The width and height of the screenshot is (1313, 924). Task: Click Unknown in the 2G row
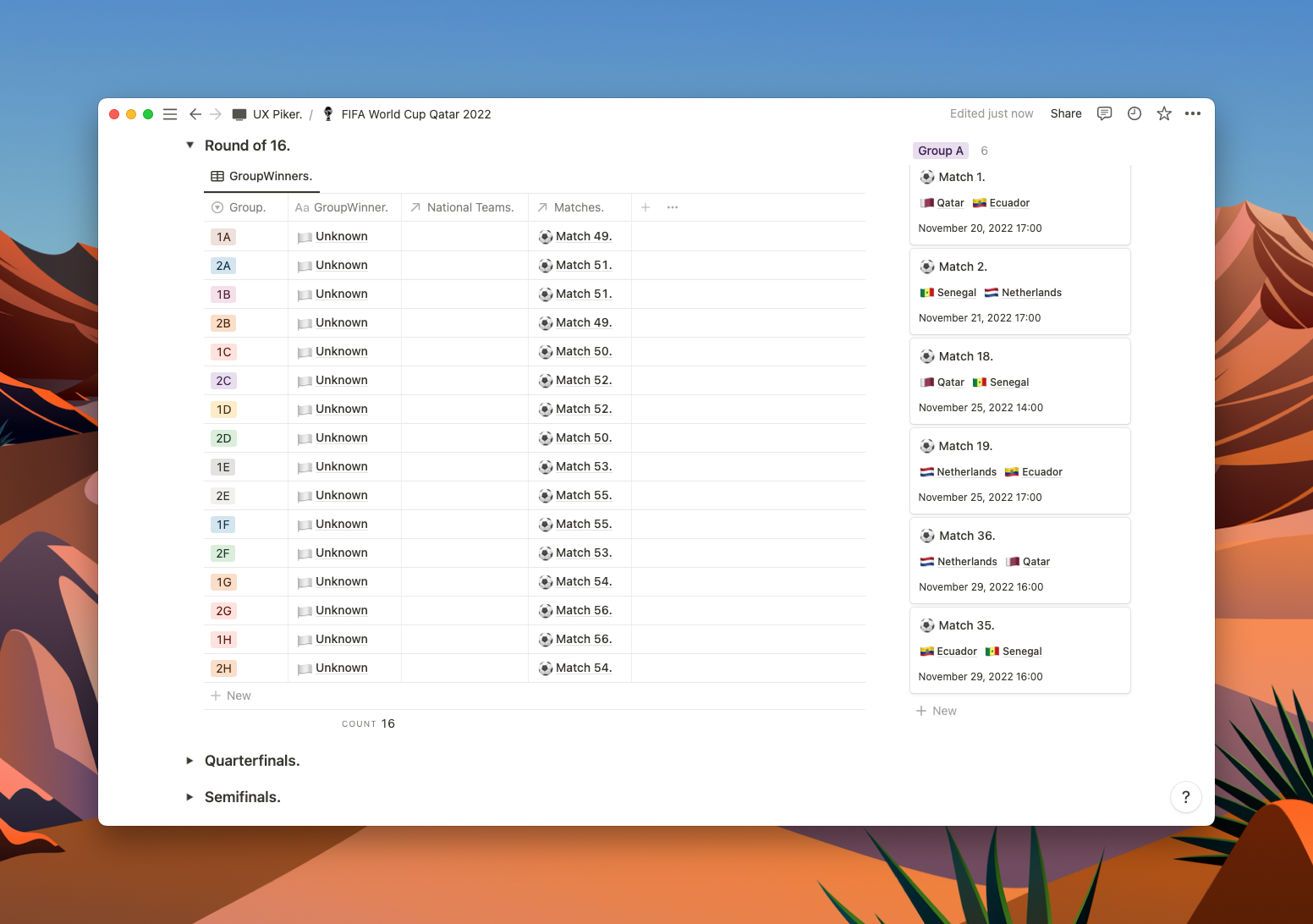click(342, 610)
